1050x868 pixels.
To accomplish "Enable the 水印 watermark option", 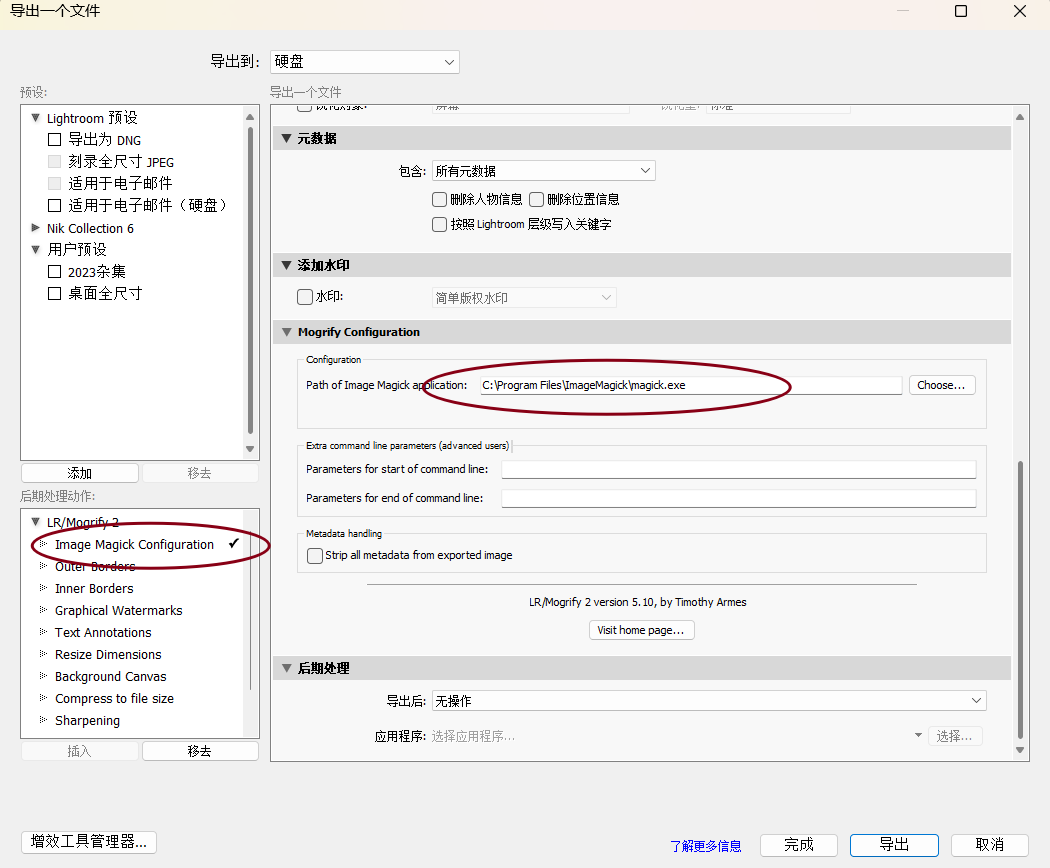I will pos(304,296).
